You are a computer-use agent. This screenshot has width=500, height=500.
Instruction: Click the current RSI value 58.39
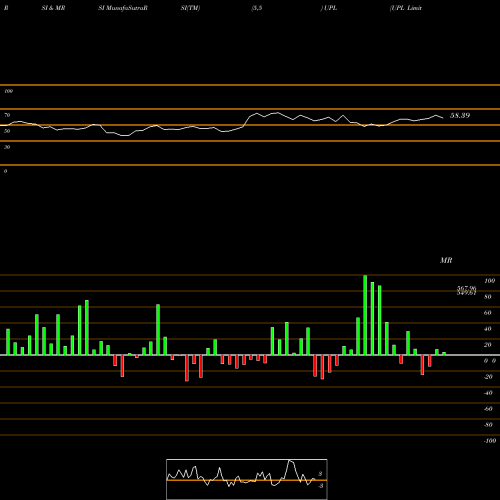tap(460, 115)
